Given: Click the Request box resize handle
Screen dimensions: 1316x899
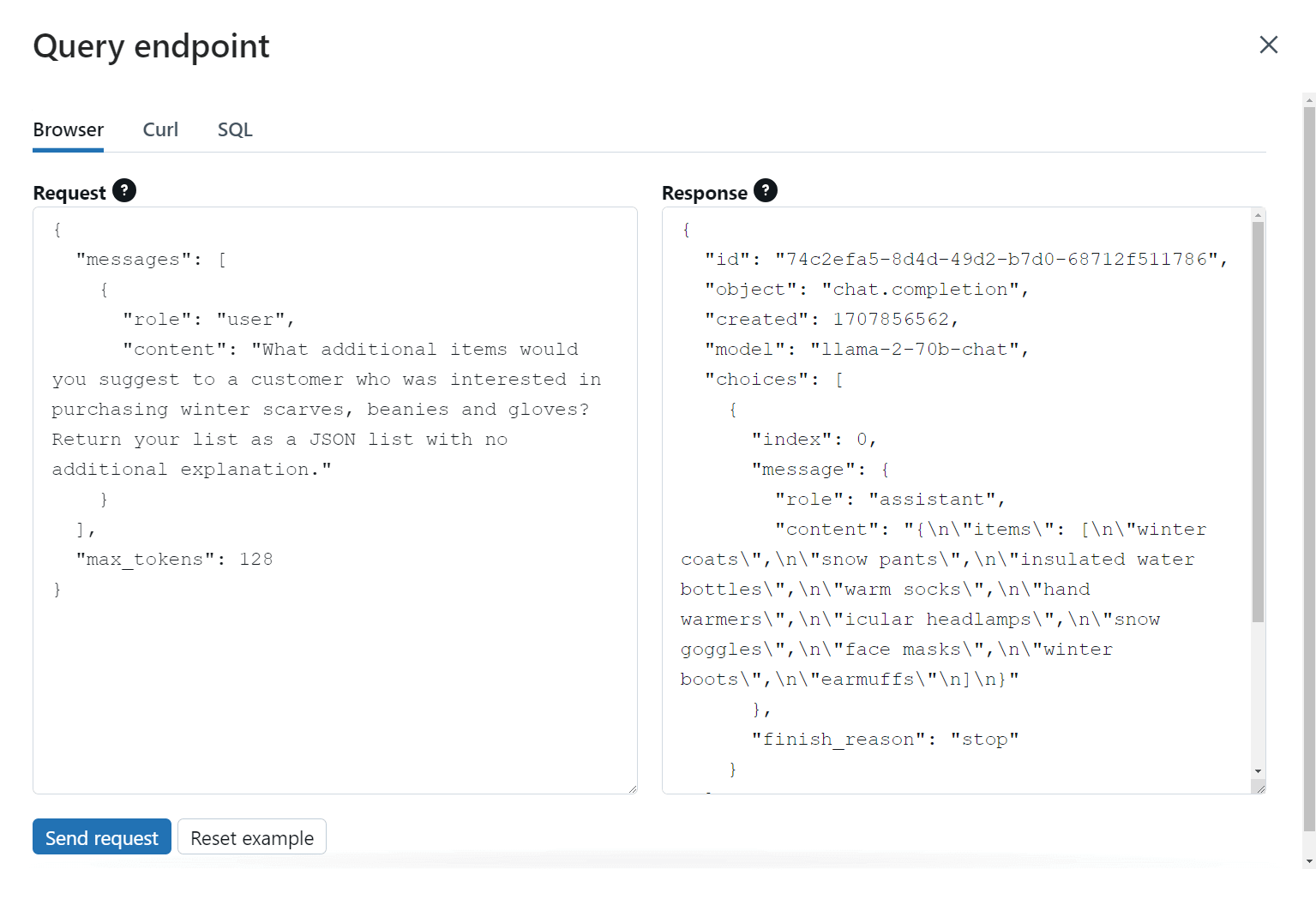Looking at the screenshot, I should pos(633,789).
